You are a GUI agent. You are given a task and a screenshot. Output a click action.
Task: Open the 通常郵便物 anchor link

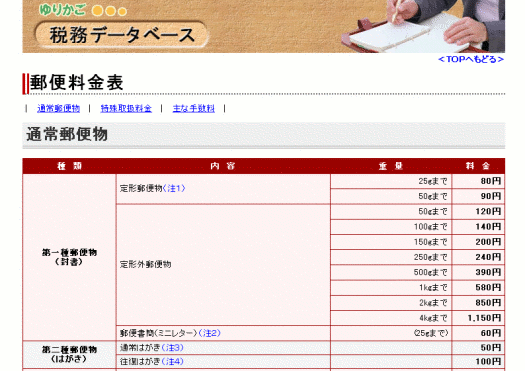59,108
